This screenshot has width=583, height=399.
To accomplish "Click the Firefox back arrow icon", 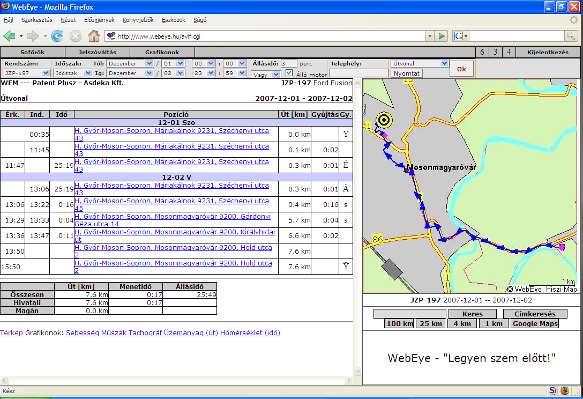I will pos(9,36).
